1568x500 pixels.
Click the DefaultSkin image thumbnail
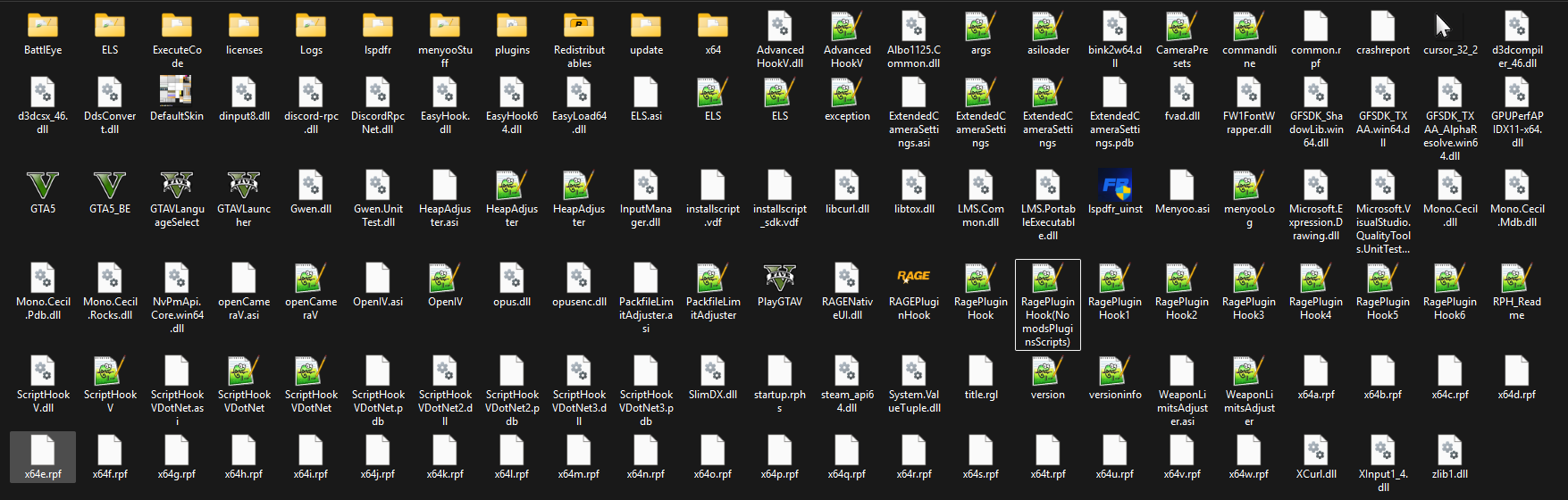(177, 92)
